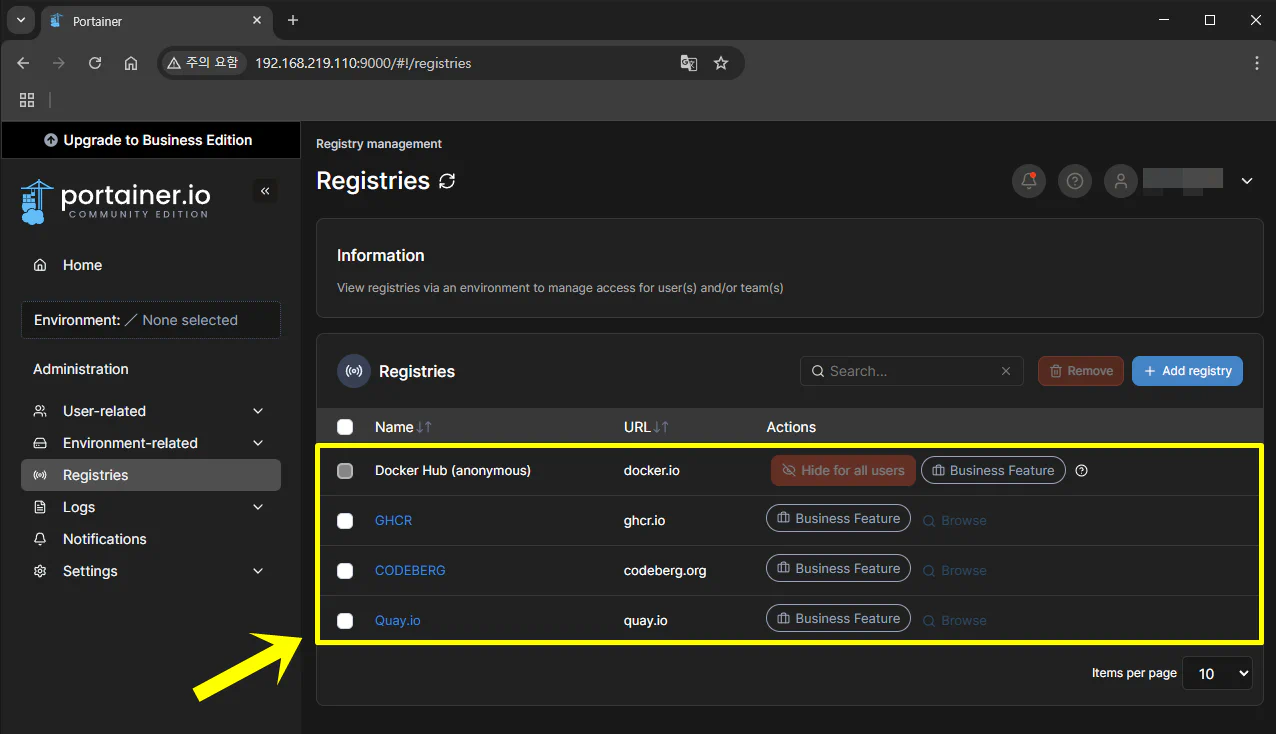Click the Upgrade to Business Edition banner
This screenshot has width=1276, height=734.
150,140
